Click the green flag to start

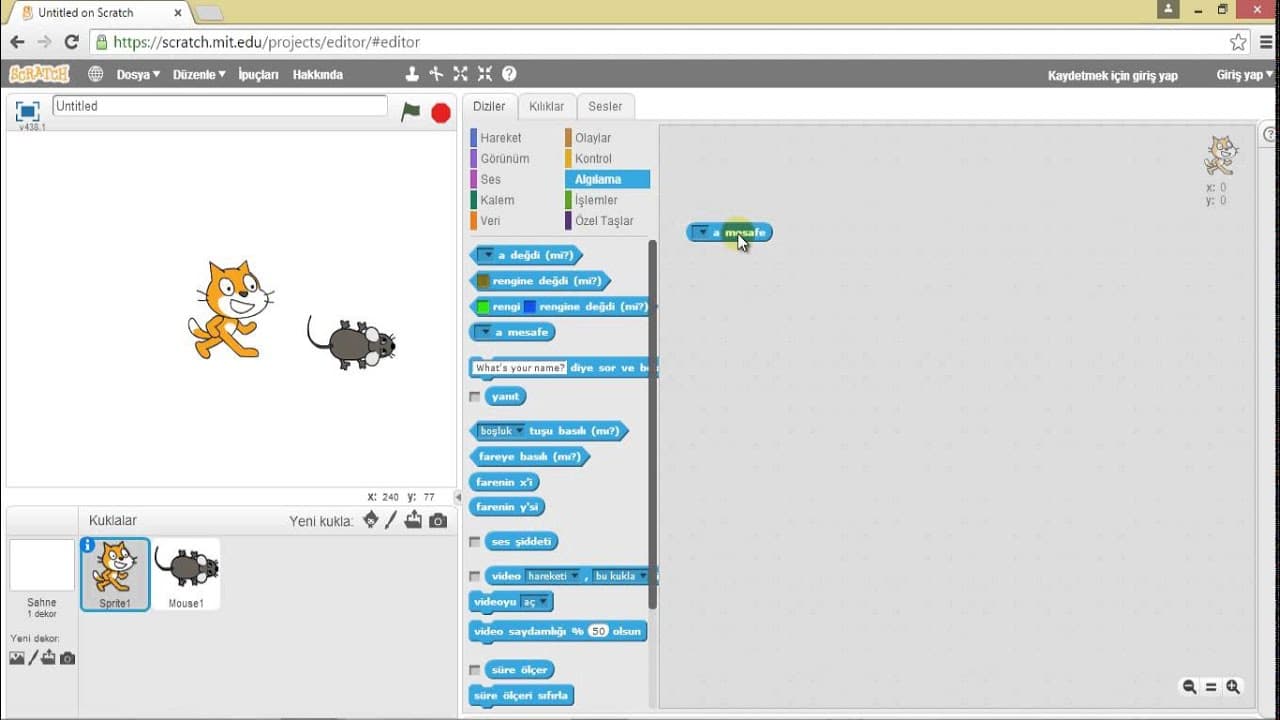[411, 112]
